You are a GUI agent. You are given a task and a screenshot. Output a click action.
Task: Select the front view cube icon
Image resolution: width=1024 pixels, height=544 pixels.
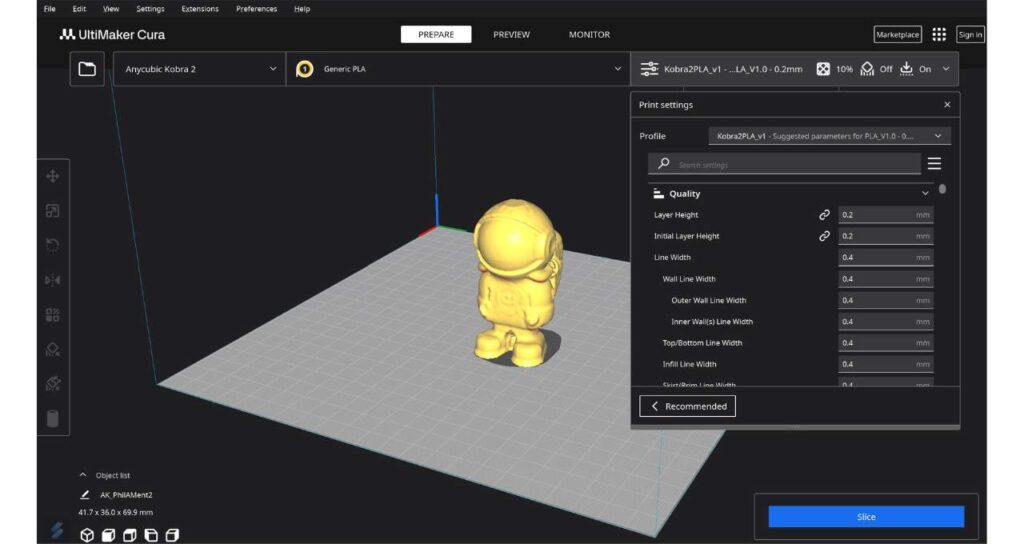108,536
